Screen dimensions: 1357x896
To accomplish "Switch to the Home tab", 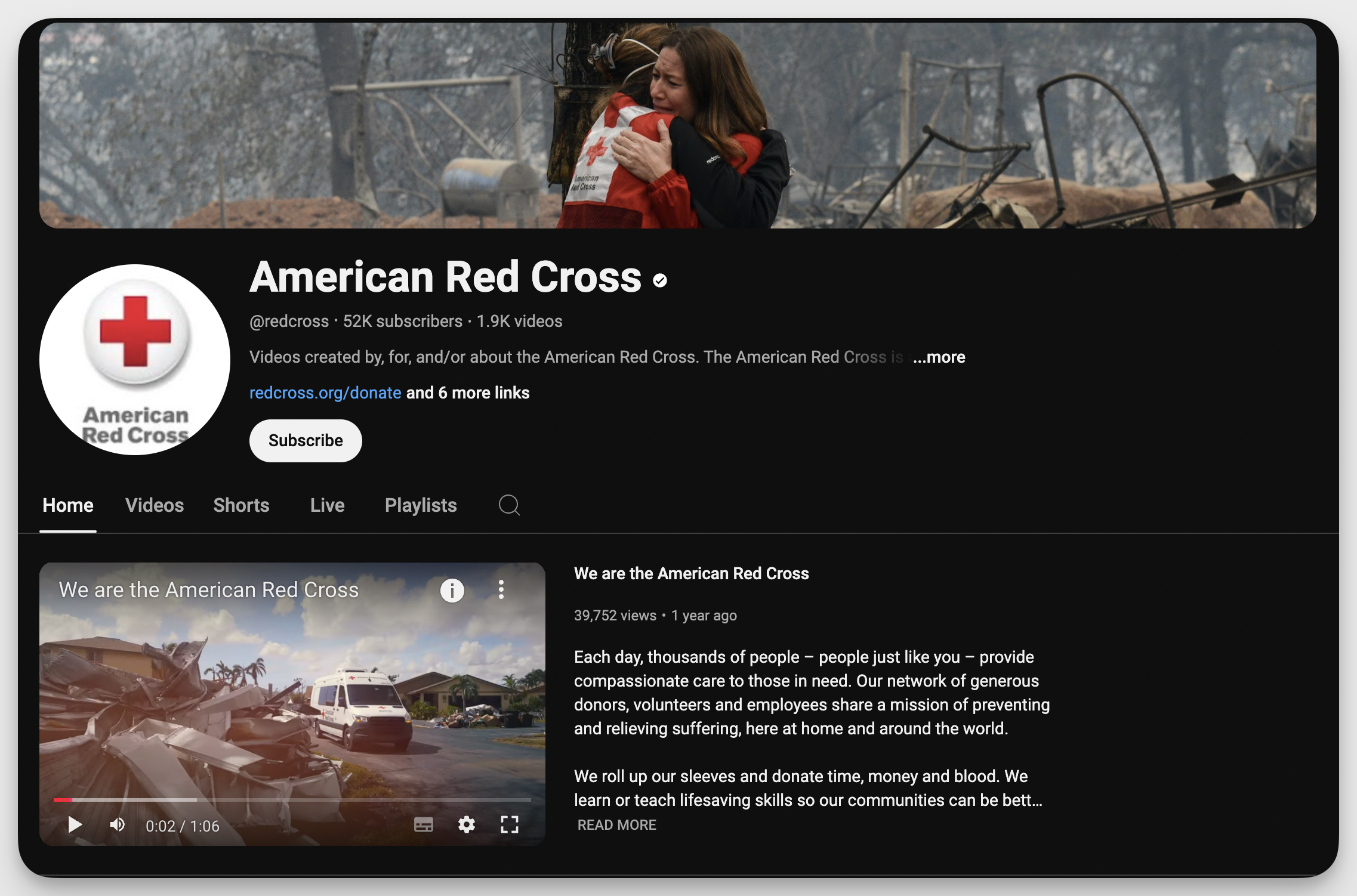I will point(68,505).
